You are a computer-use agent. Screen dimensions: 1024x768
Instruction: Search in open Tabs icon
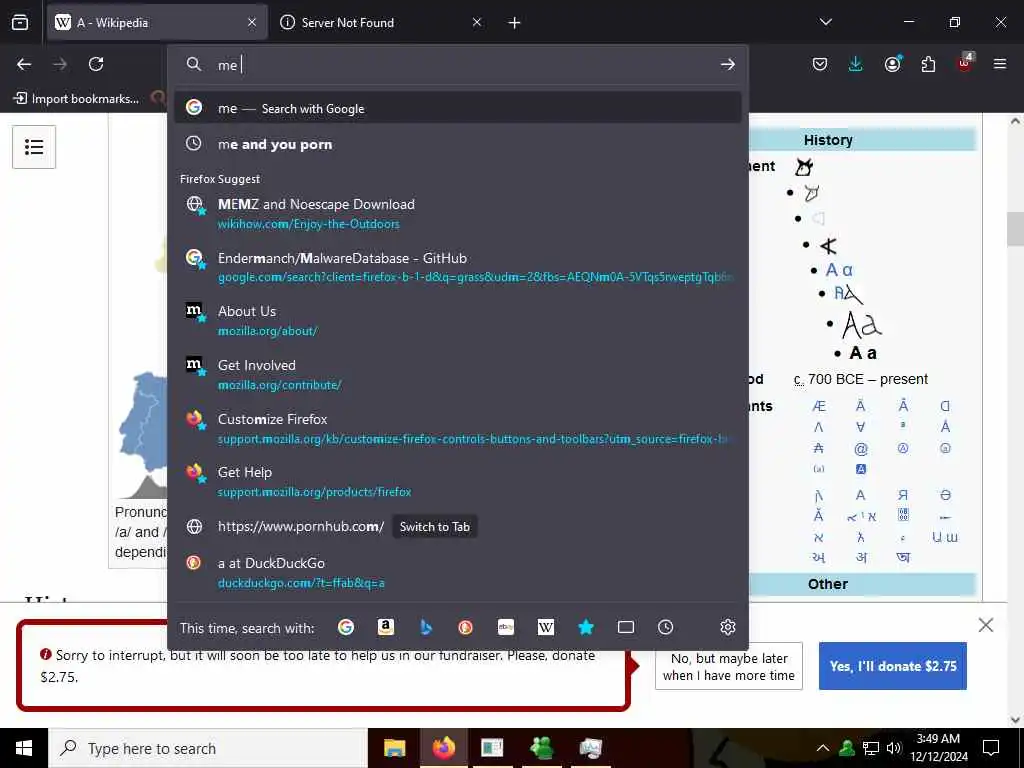coord(626,627)
